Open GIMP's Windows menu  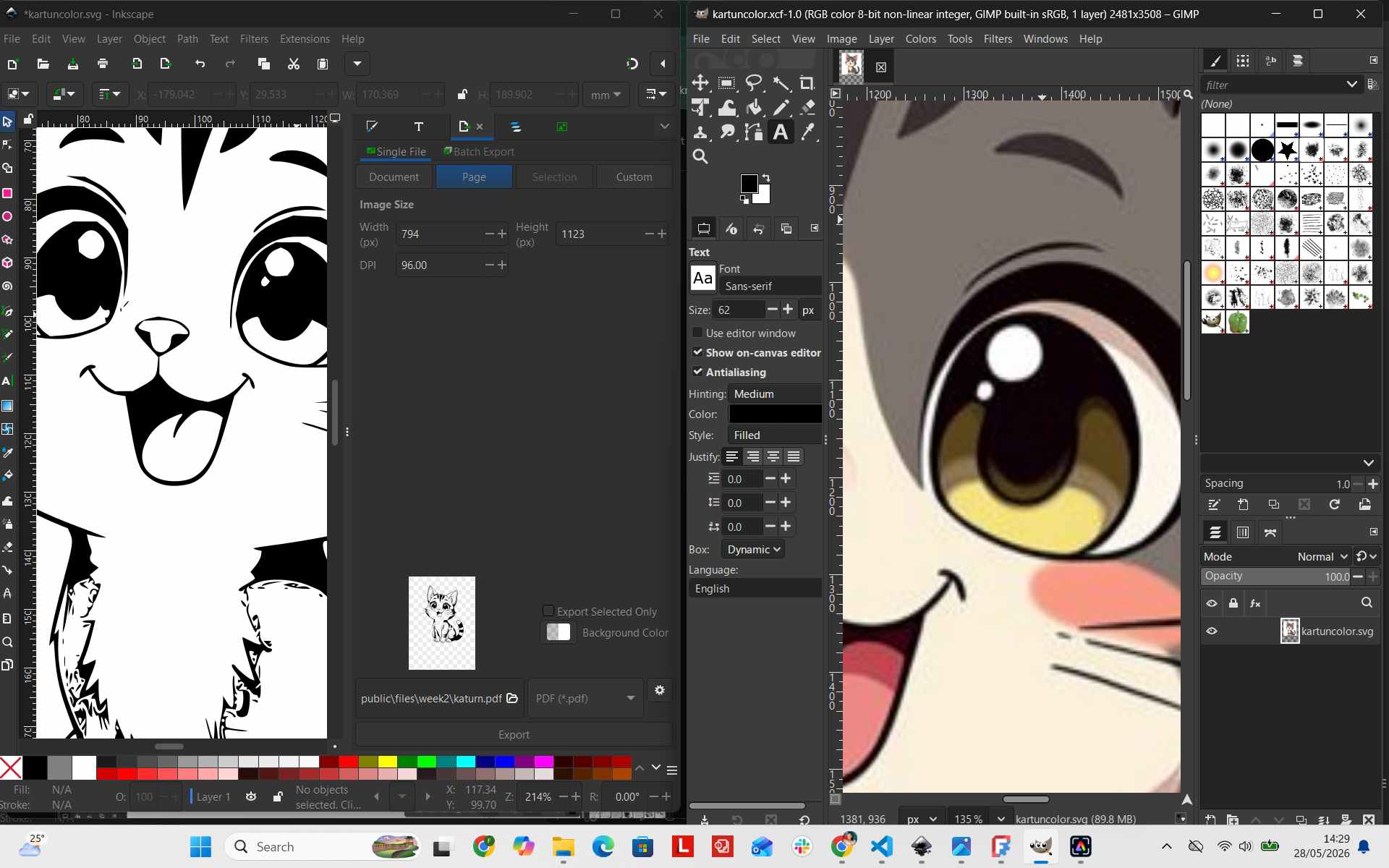click(x=1045, y=39)
